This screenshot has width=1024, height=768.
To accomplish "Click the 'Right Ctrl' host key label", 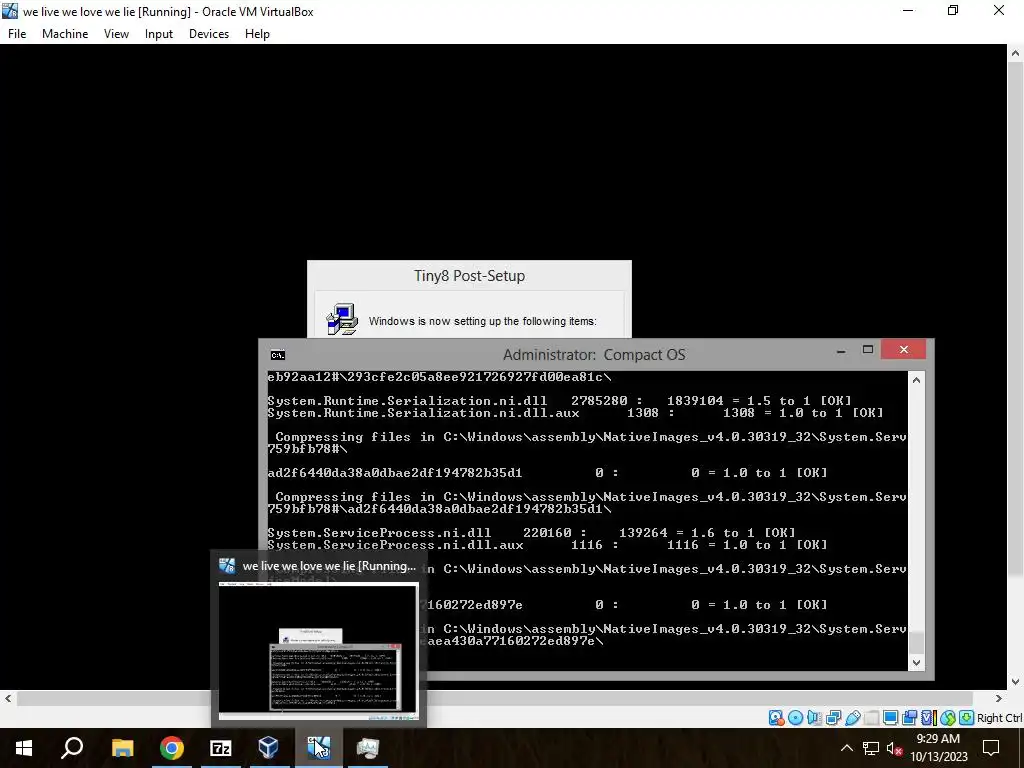I will tap(1000, 718).
